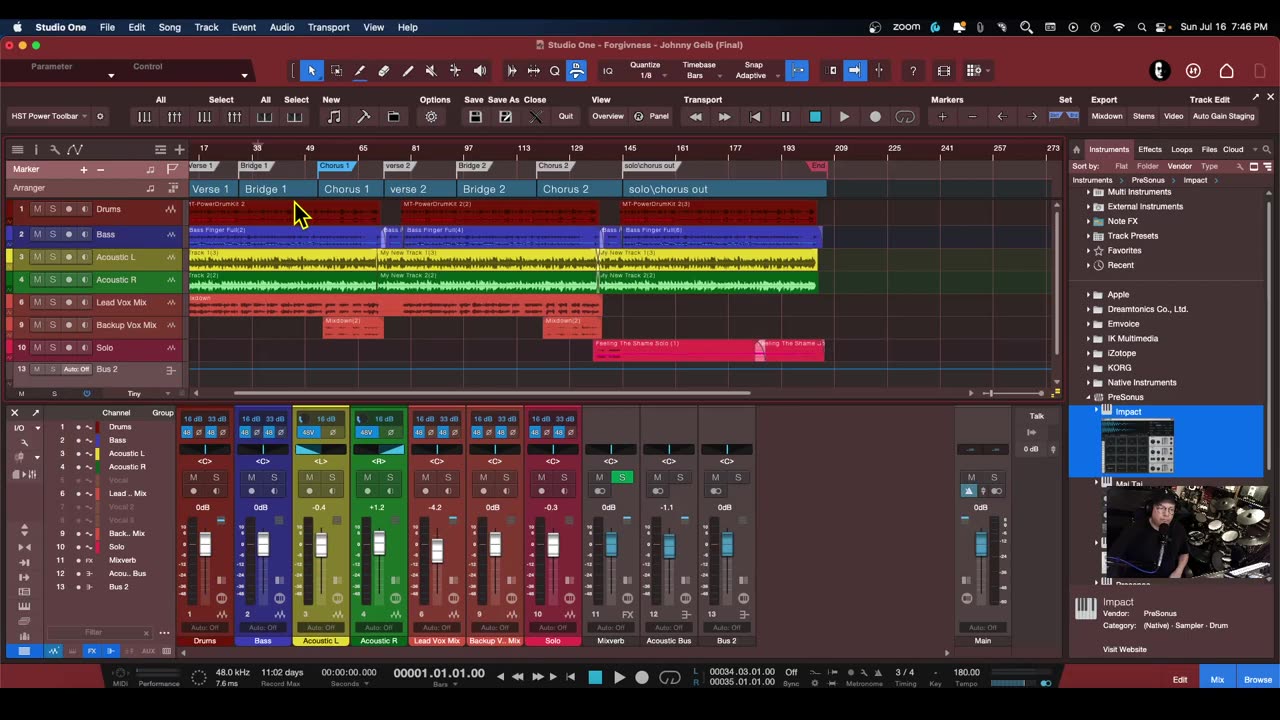Remove marker with minus in Marker row
The width and height of the screenshot is (1280, 720).
(x=100, y=169)
